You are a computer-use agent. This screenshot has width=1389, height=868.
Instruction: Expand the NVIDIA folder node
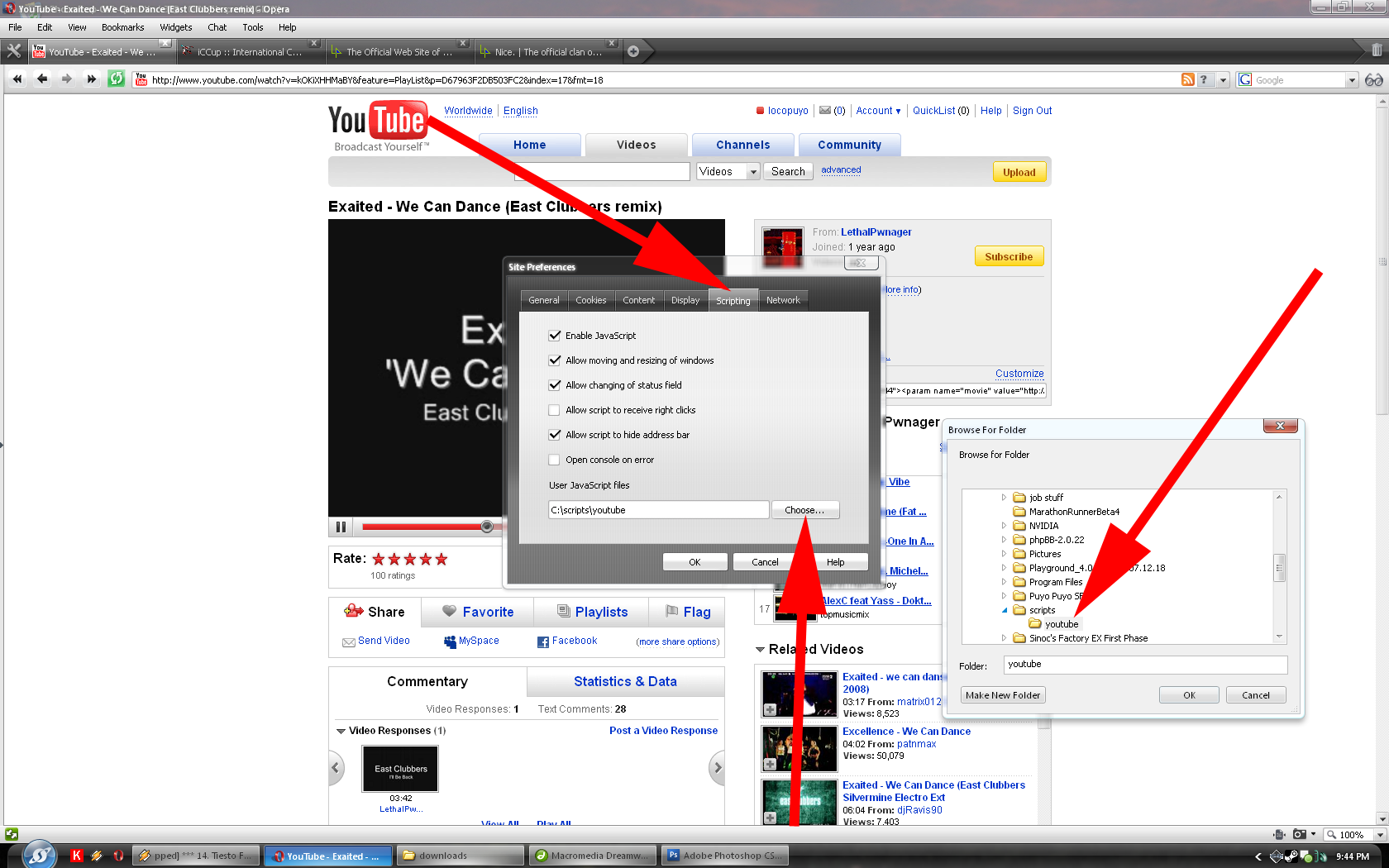[x=1005, y=526]
